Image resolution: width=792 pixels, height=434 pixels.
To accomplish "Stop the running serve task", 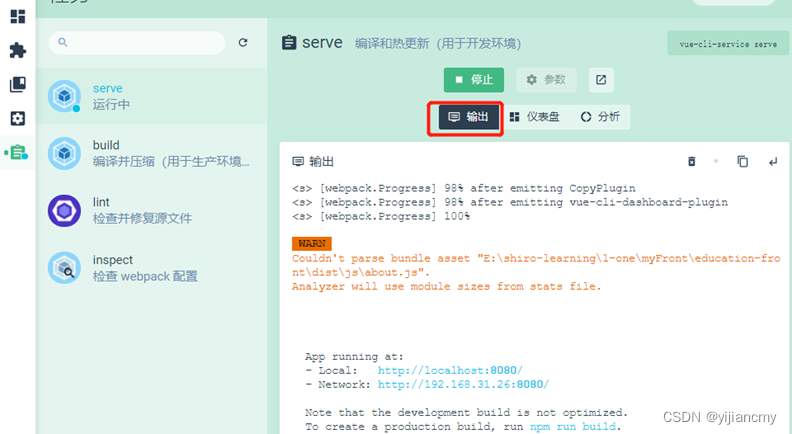I will pyautogui.click(x=474, y=80).
